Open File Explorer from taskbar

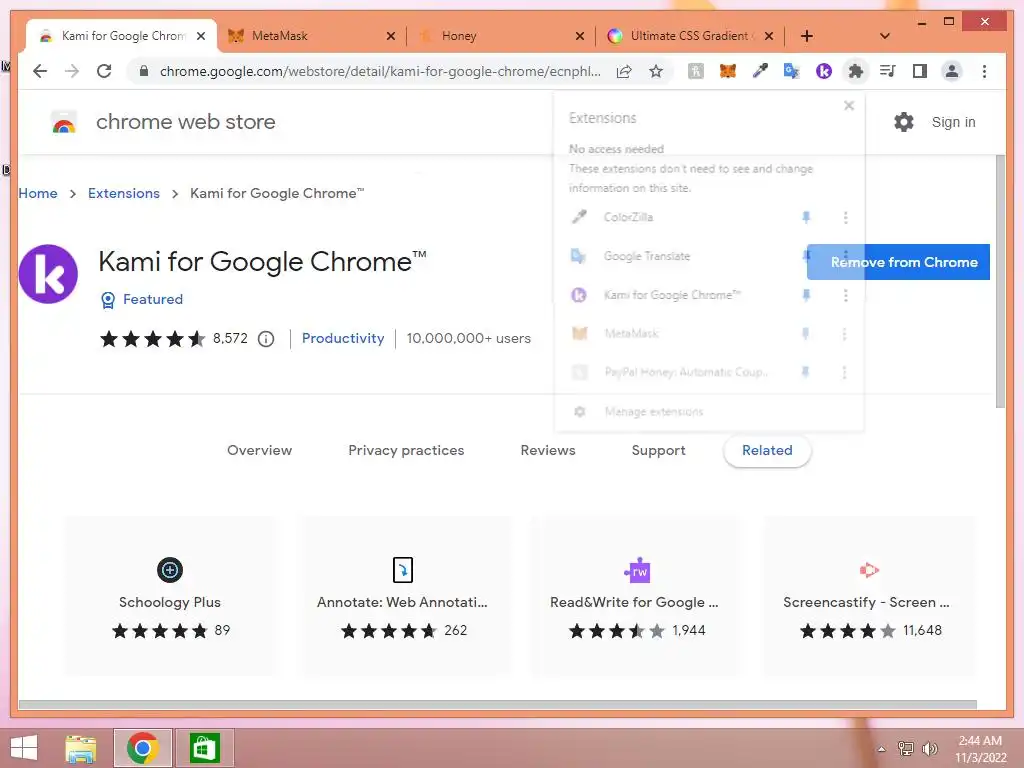click(81, 748)
